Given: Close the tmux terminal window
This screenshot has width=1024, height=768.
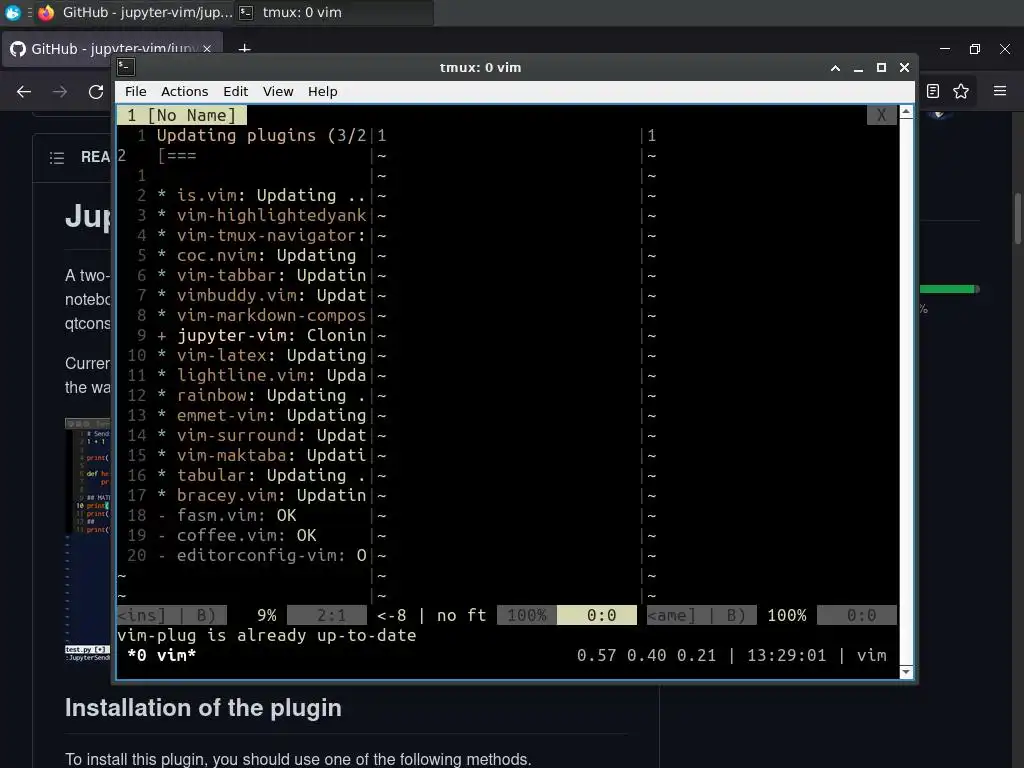Looking at the screenshot, I should click(904, 67).
